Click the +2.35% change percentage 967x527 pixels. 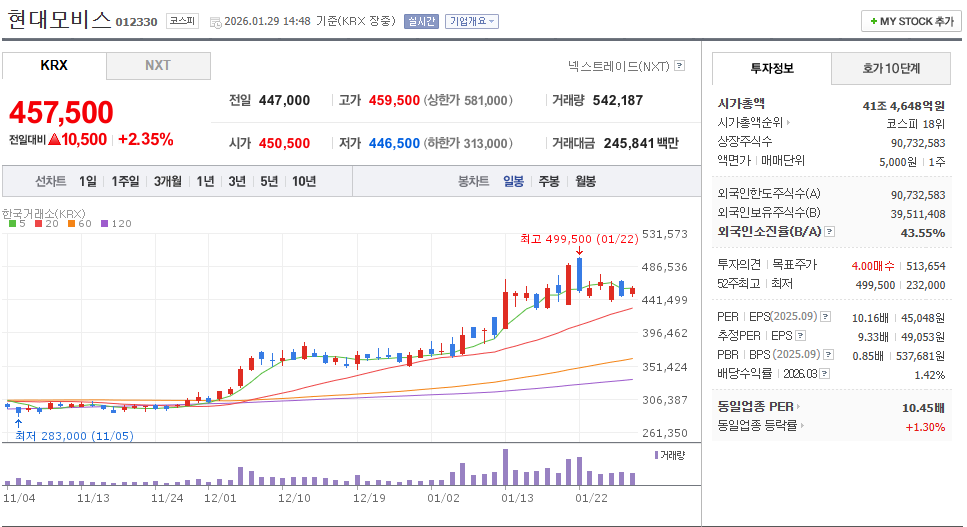(x=146, y=140)
